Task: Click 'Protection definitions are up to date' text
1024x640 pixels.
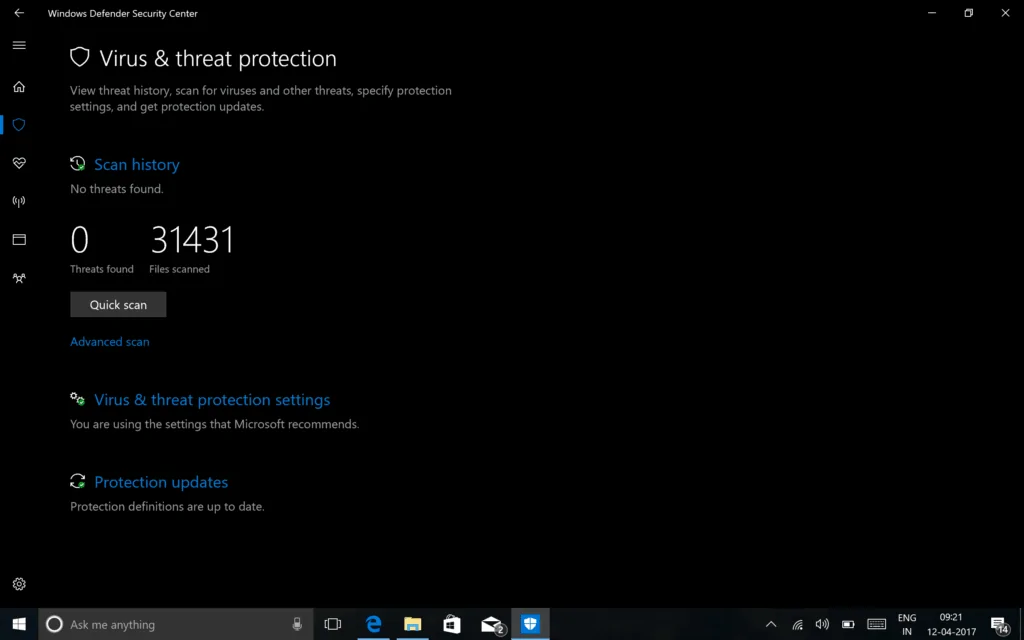Action: click(167, 506)
